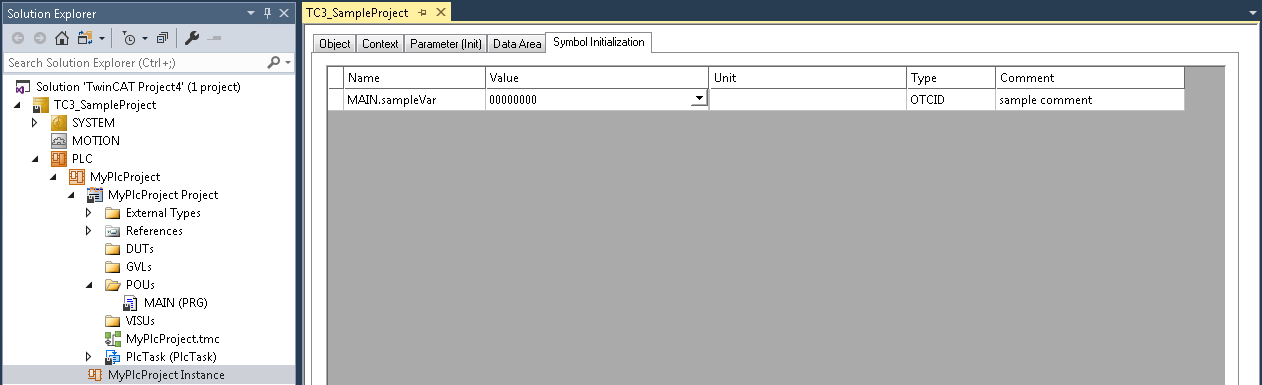Click the SYSTEM node icon
1262x385 pixels.
click(58, 123)
